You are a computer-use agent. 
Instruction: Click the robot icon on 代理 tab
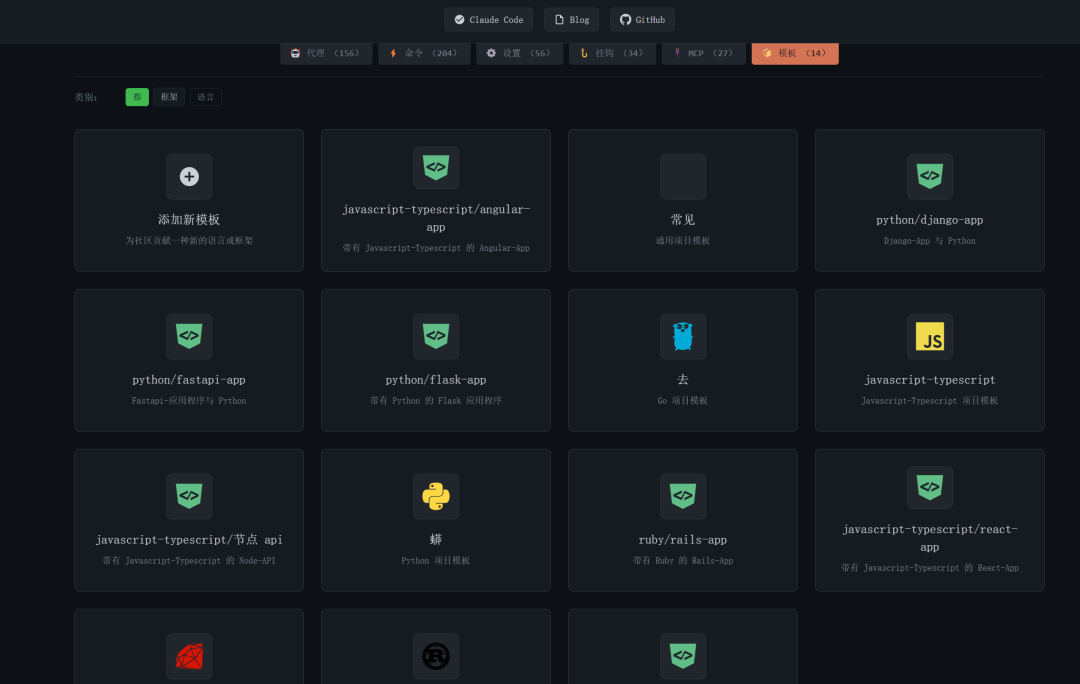point(295,53)
